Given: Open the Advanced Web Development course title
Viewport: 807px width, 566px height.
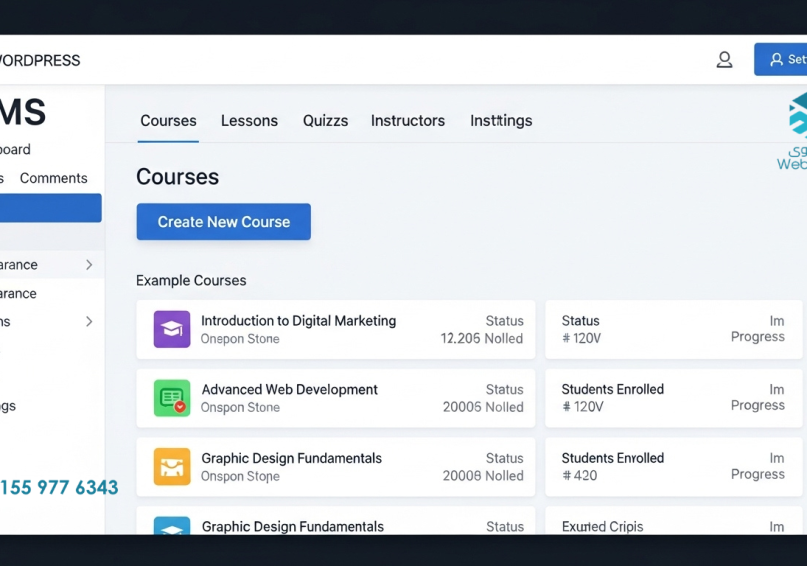Looking at the screenshot, I should [289, 390].
